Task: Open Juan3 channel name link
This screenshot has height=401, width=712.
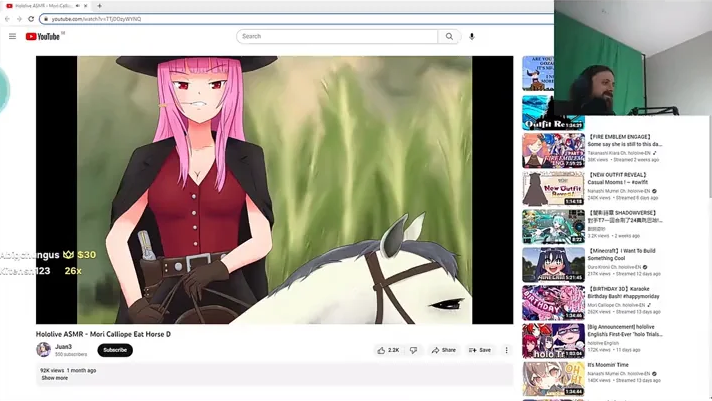Action: point(63,347)
